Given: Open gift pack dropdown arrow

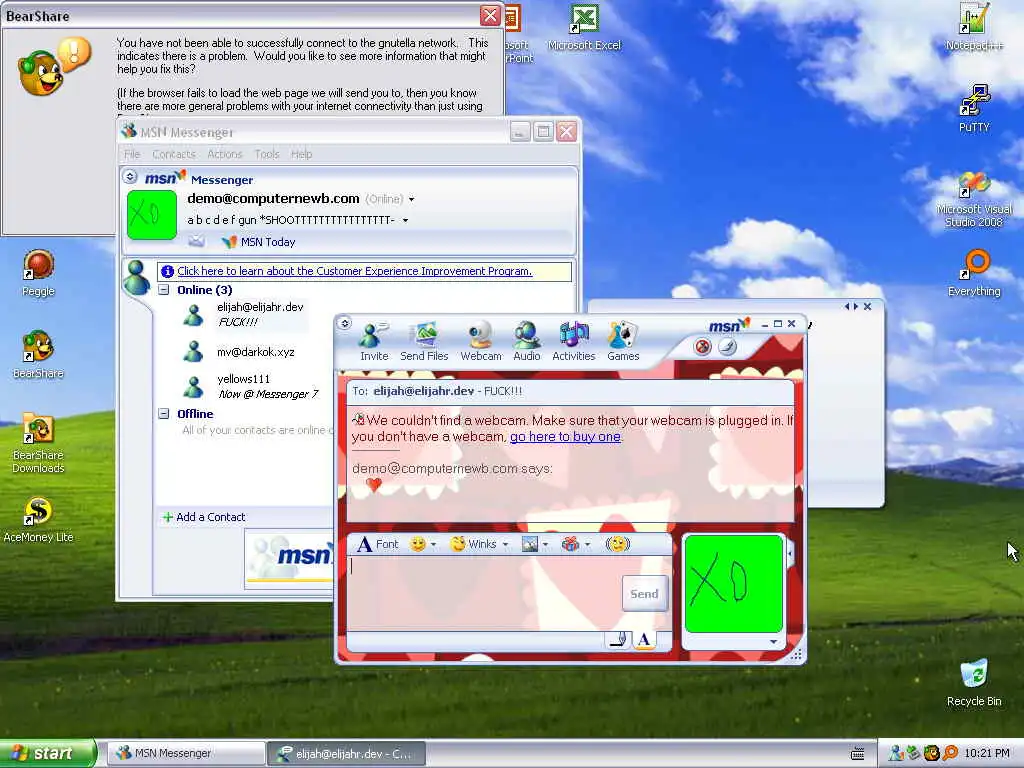Looking at the screenshot, I should click(587, 545).
